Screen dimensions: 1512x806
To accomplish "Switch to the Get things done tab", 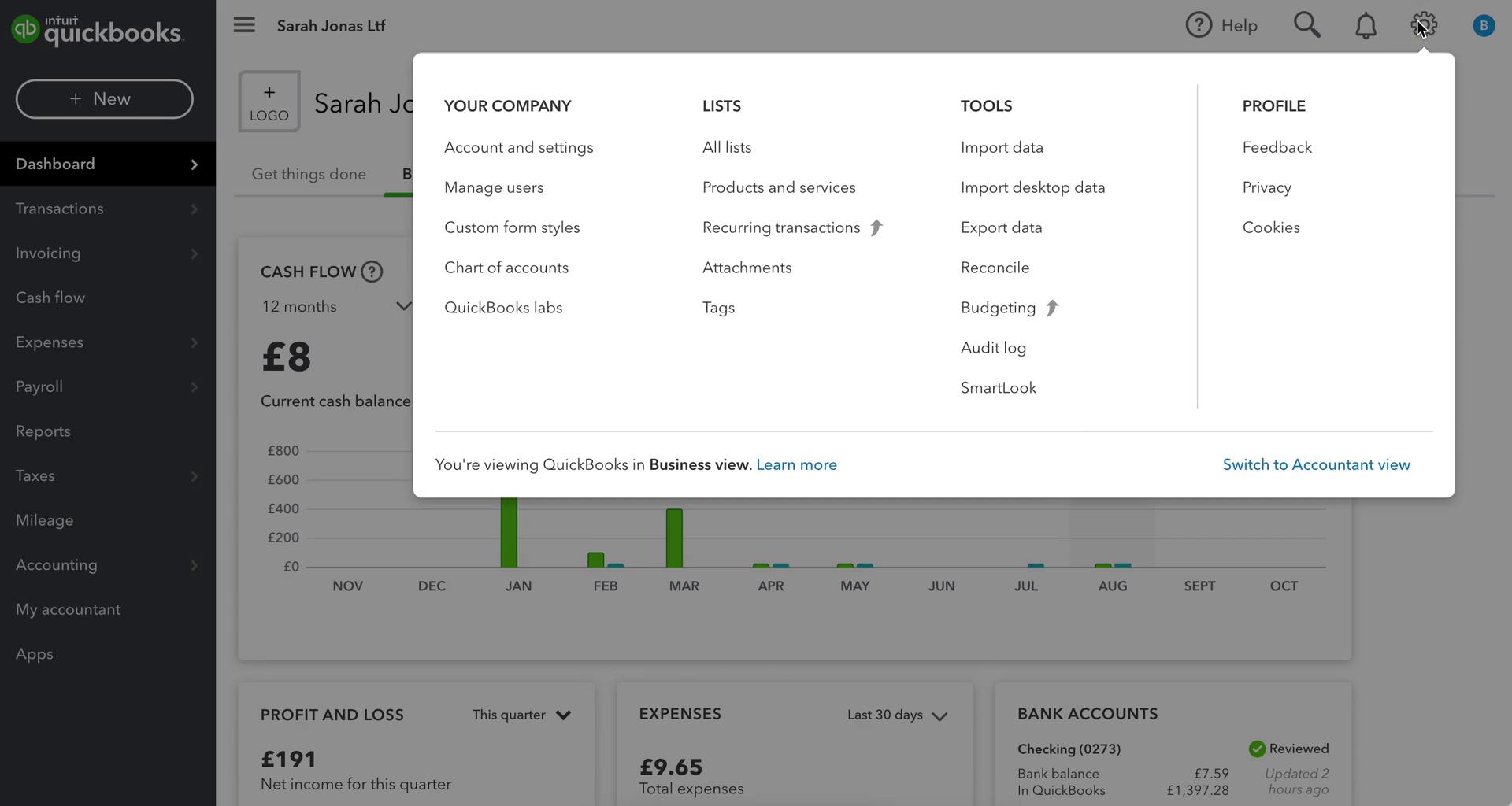I will [x=309, y=174].
